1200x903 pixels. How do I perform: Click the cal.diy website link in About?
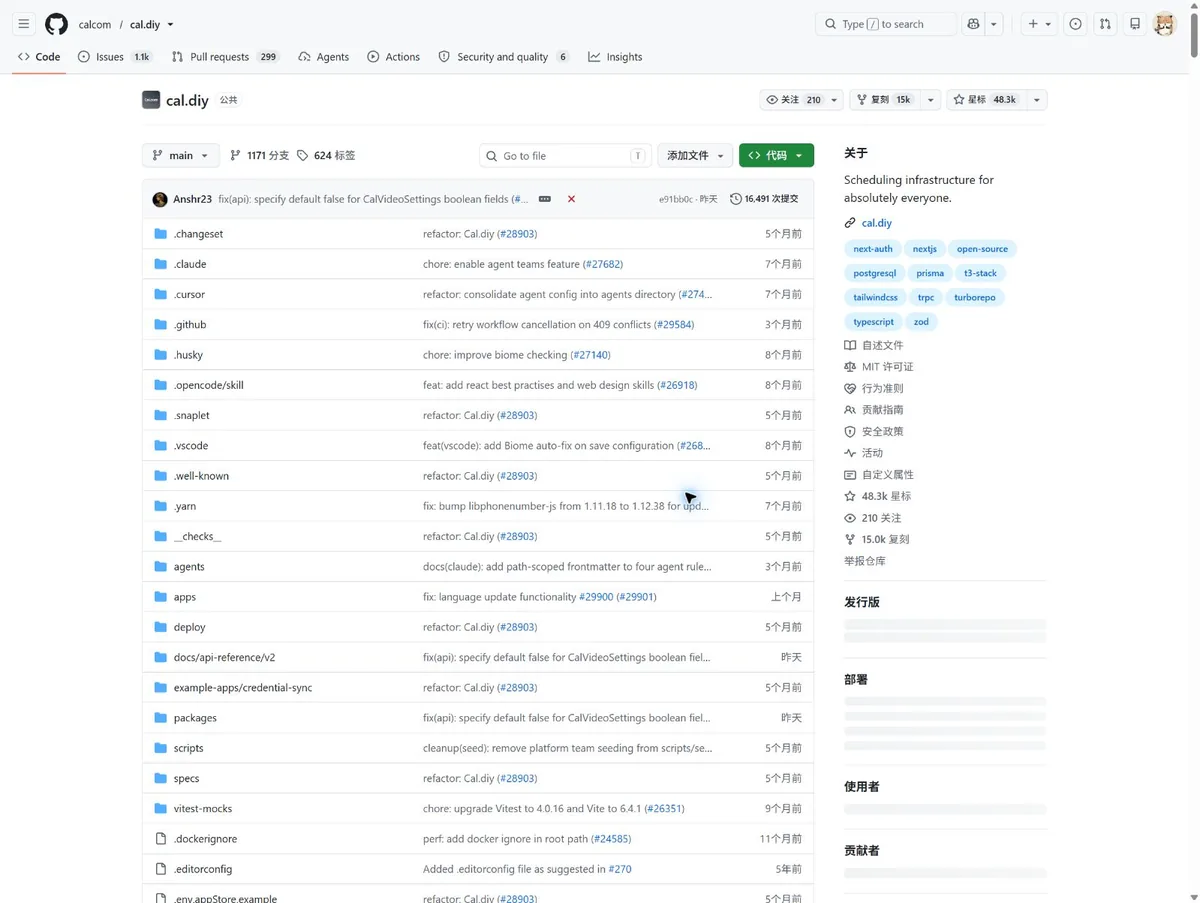tap(876, 223)
